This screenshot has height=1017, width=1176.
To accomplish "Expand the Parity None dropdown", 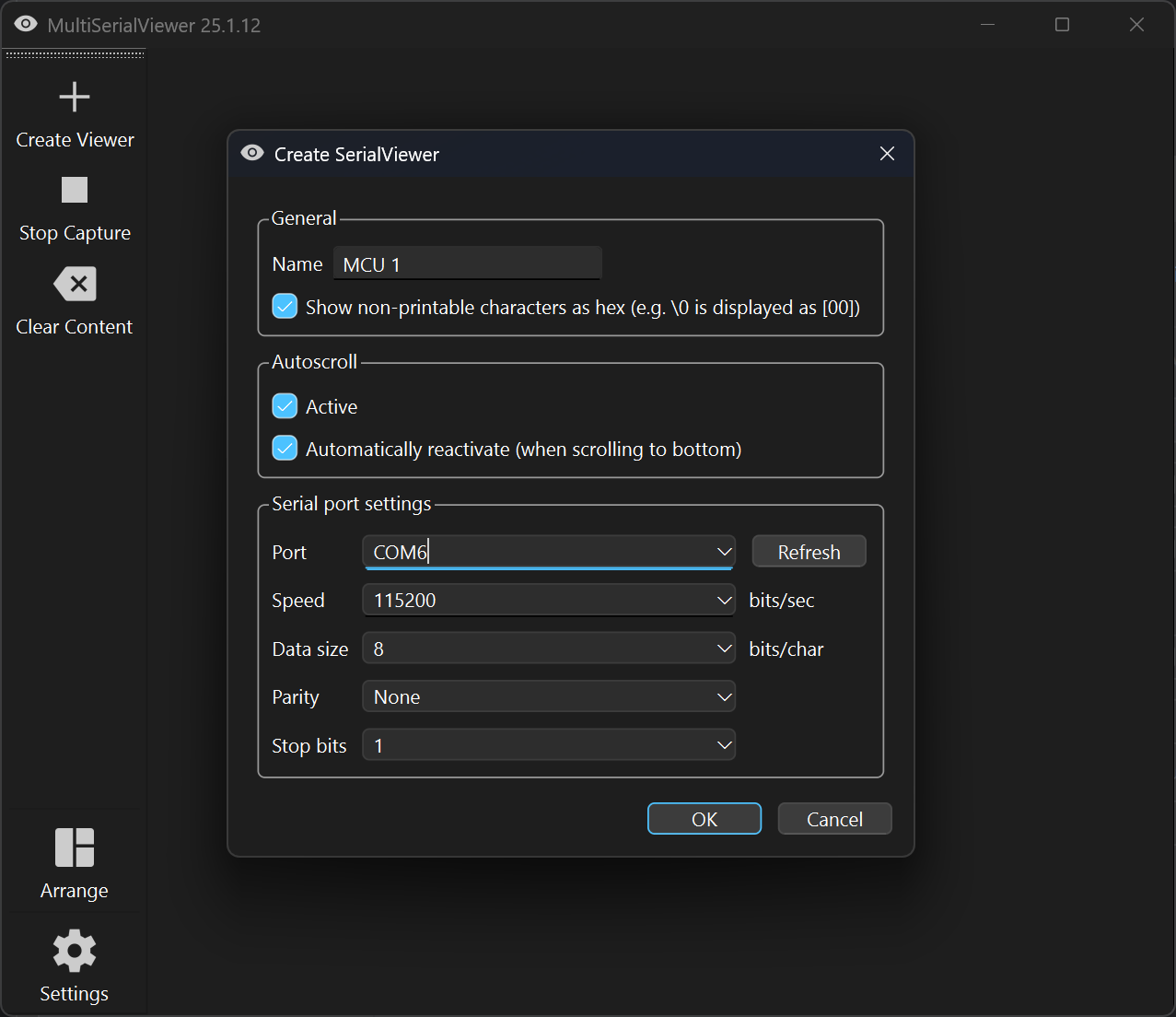I will click(x=549, y=697).
